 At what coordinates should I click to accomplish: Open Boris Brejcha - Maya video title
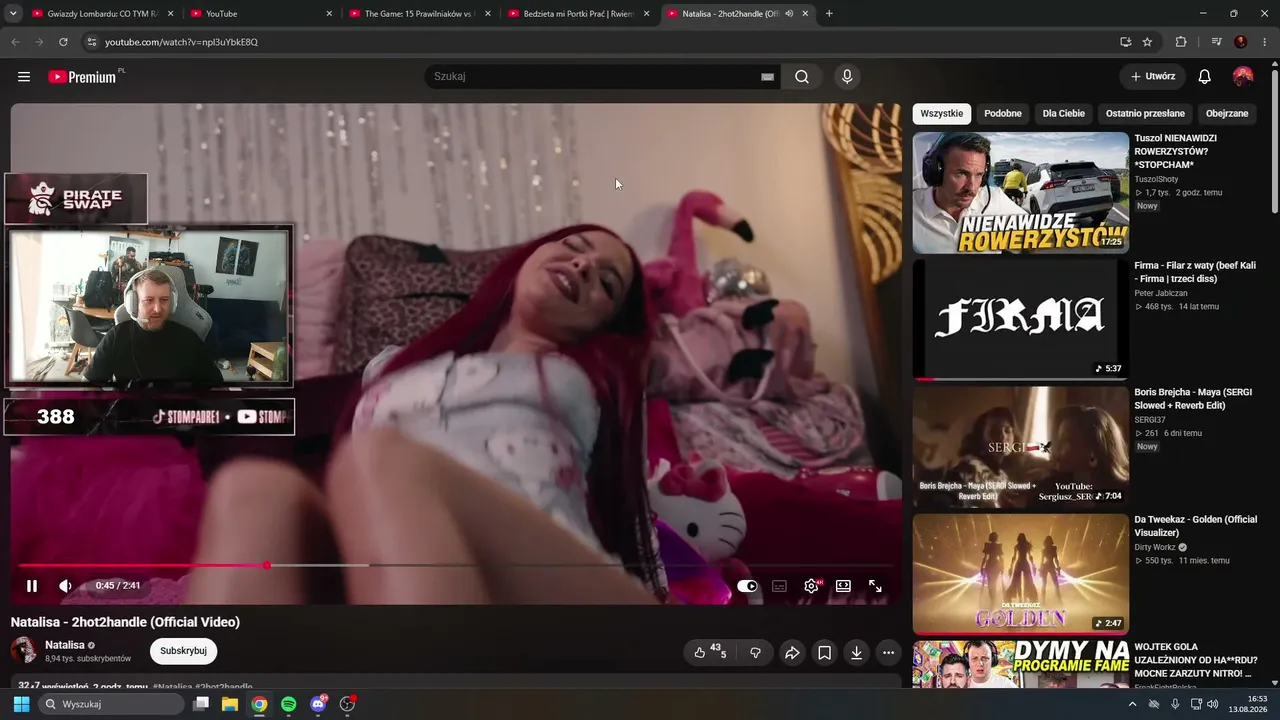point(1193,398)
